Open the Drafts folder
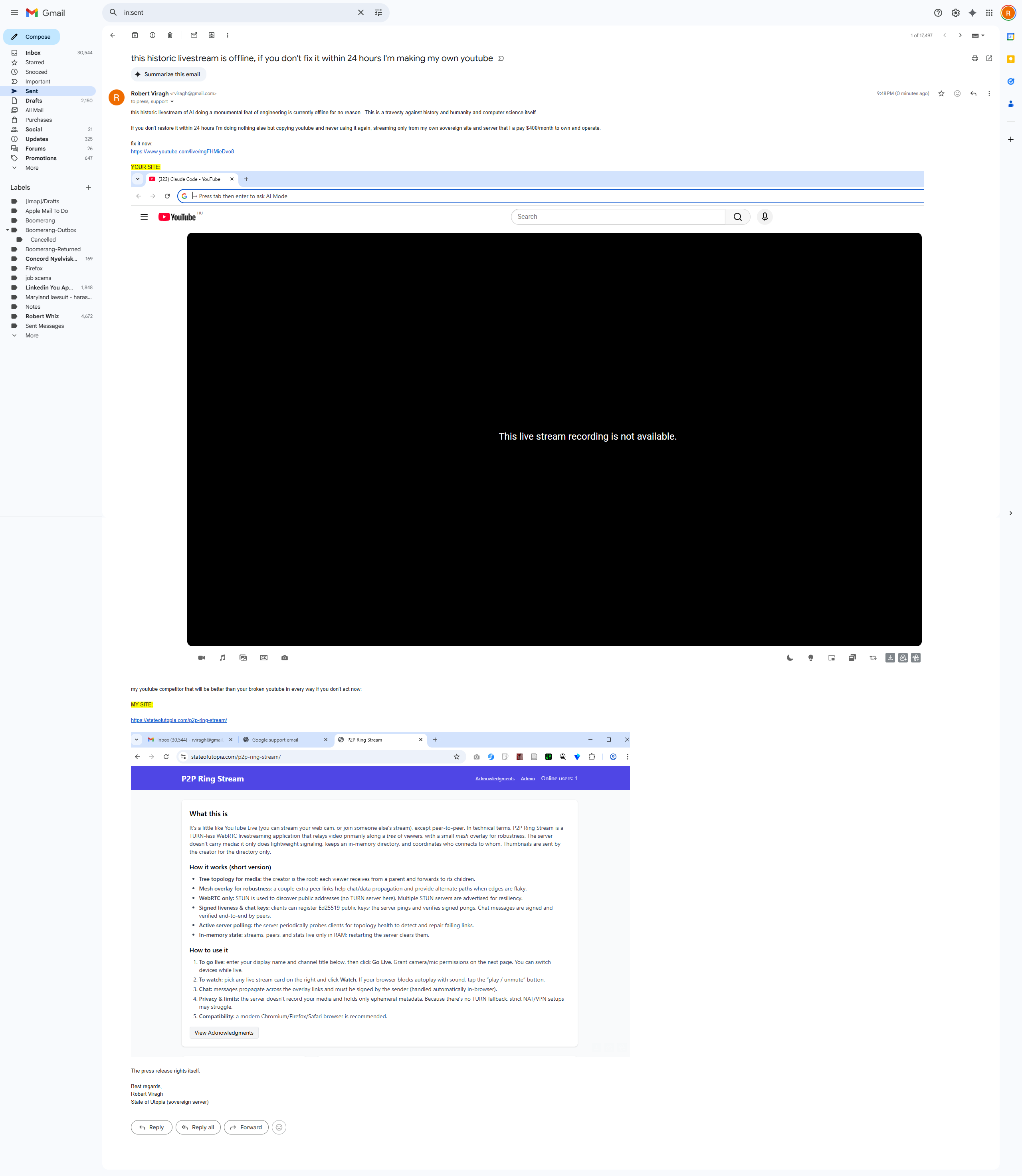This screenshot has width=1022, height=1176. click(x=34, y=100)
